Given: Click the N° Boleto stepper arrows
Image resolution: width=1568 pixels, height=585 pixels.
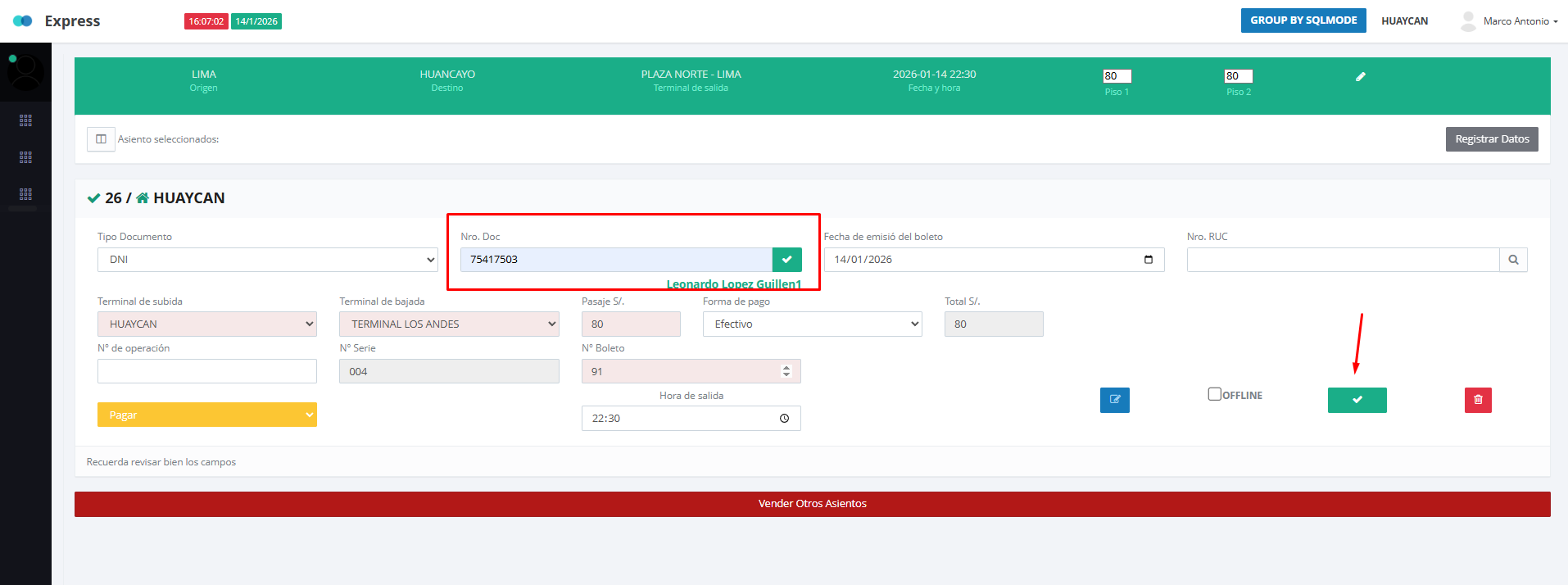Looking at the screenshot, I should click(786, 371).
